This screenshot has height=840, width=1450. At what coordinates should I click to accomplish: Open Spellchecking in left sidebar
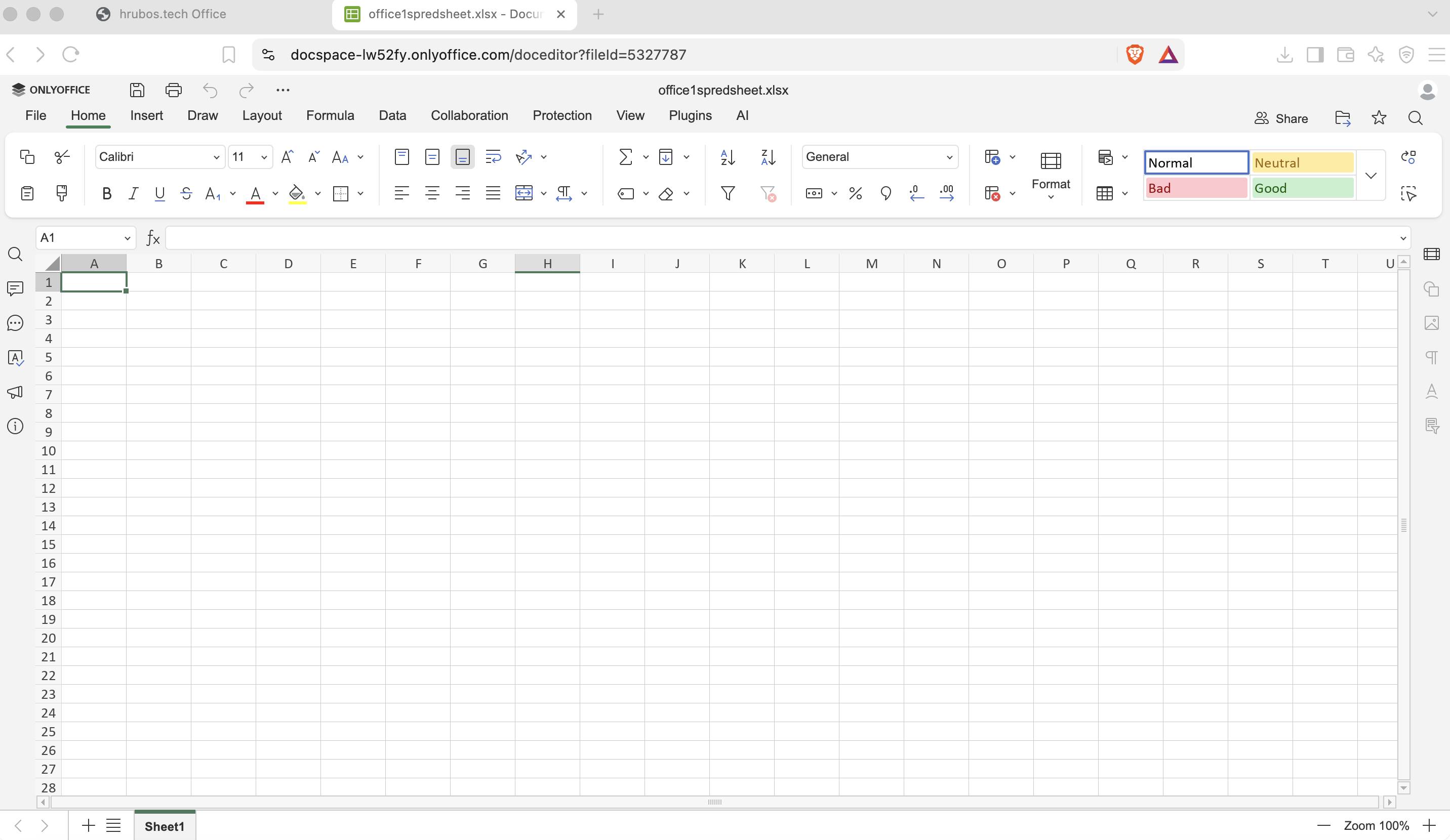tap(16, 357)
